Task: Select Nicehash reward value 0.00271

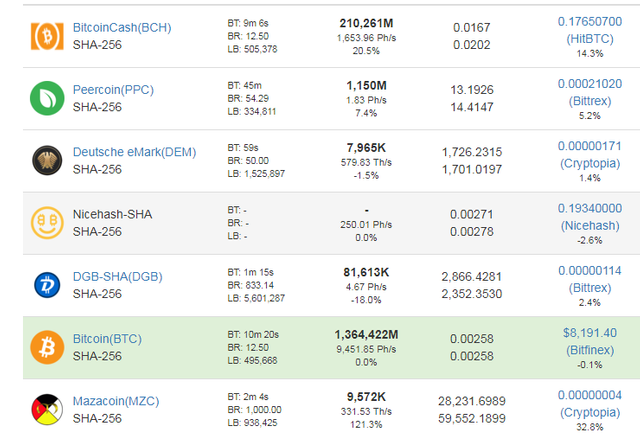Action: point(472,214)
